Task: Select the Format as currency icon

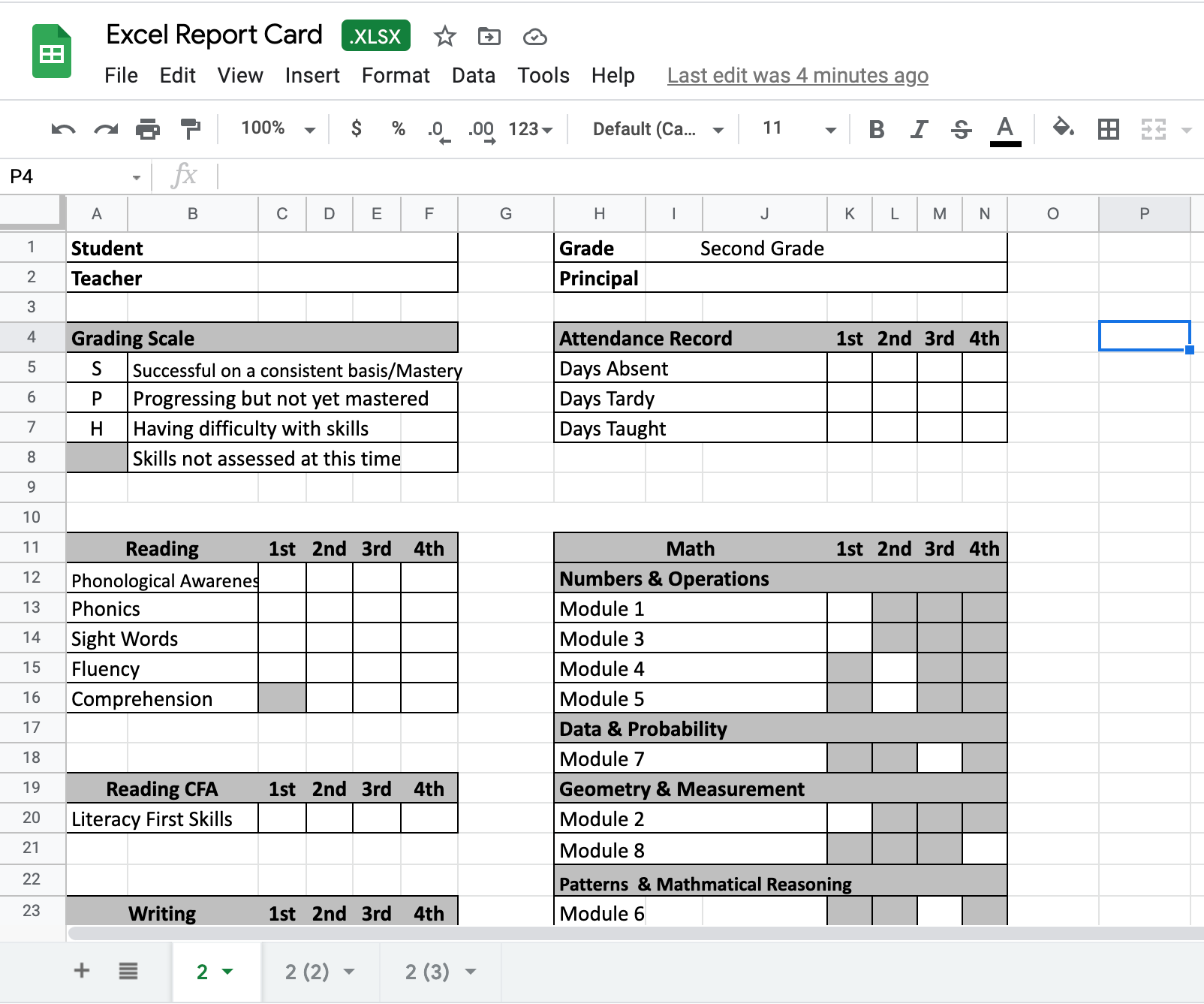Action: (356, 129)
